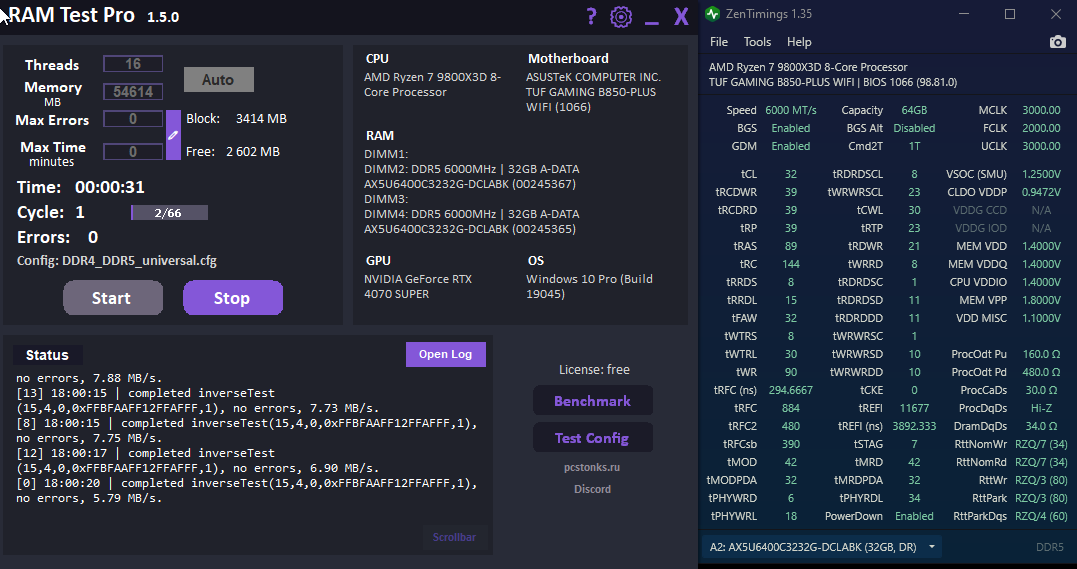Click the Time 00:00:31 readout
1077x569 pixels.
[x=81, y=187]
